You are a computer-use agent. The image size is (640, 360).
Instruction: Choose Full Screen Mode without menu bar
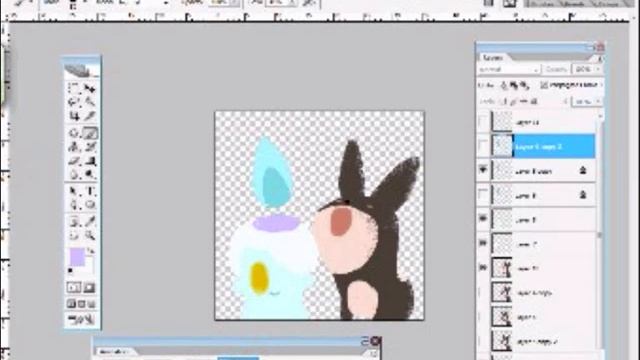pos(92,304)
